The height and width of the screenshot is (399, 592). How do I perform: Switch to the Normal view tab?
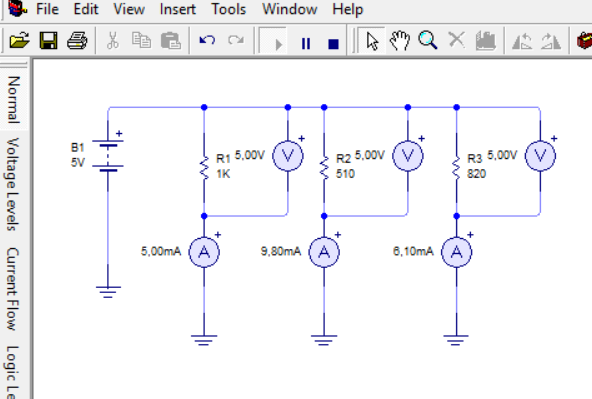[x=13, y=100]
